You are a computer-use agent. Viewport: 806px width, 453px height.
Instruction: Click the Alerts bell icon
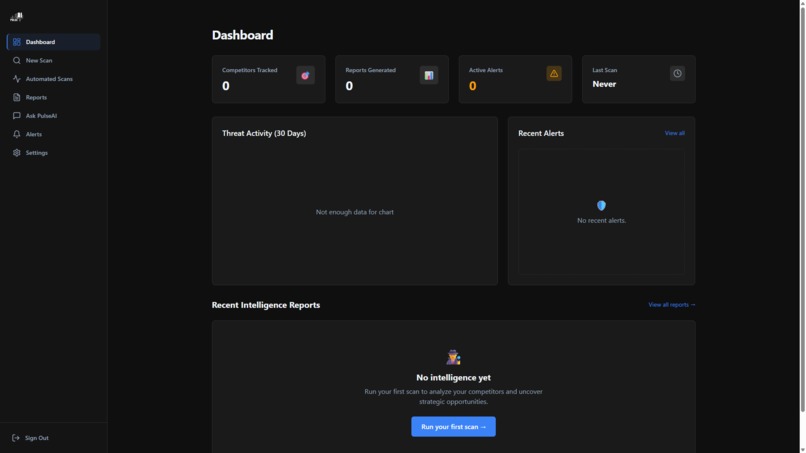pos(16,134)
